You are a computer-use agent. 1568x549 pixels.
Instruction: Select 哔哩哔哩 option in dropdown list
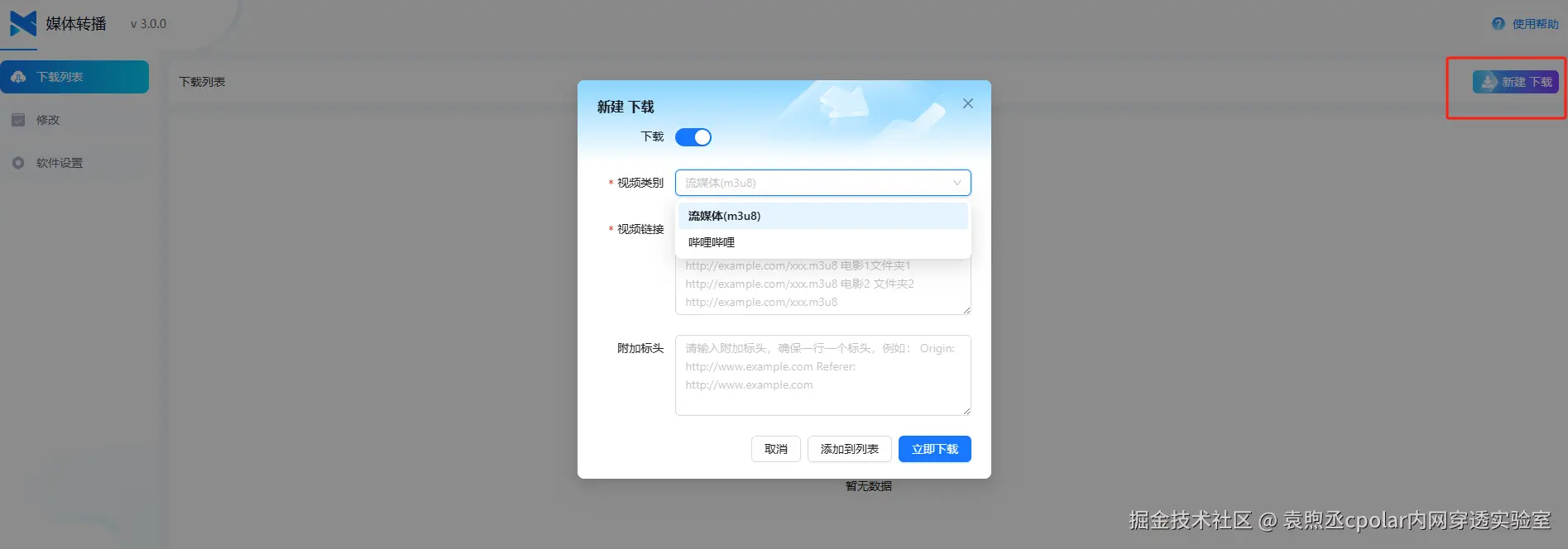(x=822, y=242)
